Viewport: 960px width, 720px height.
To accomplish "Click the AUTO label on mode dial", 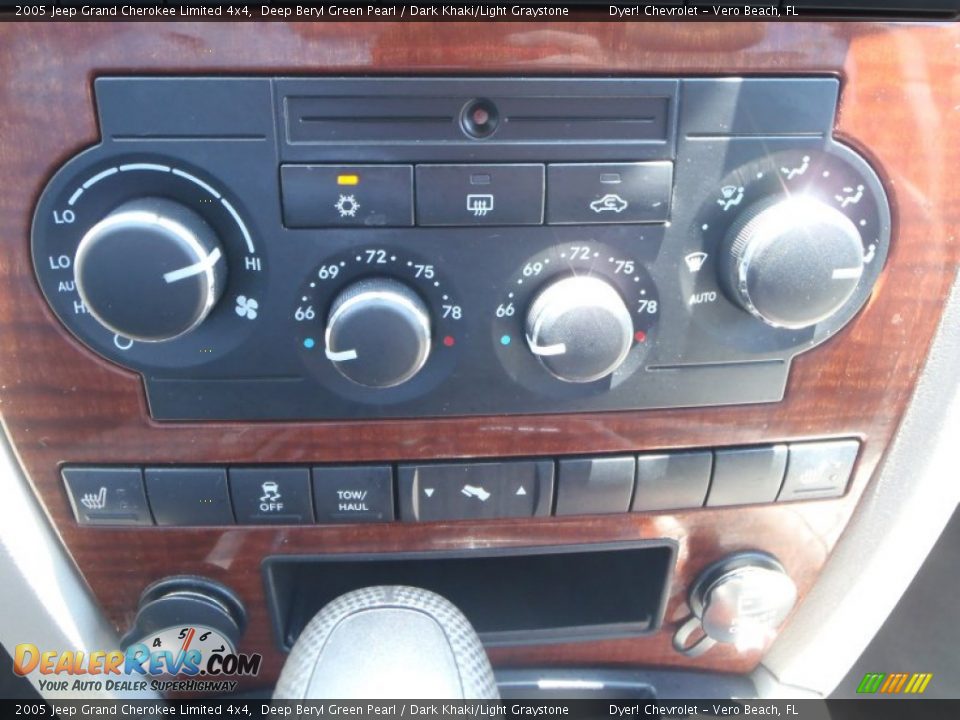I will [x=702, y=298].
